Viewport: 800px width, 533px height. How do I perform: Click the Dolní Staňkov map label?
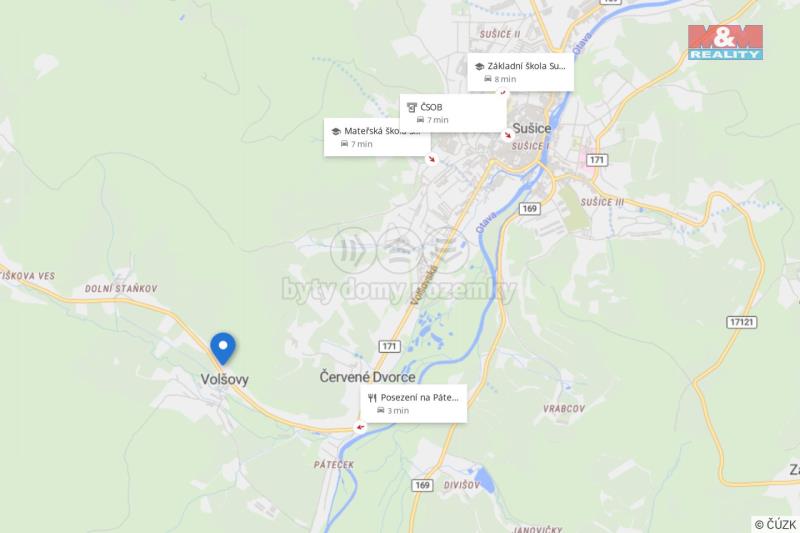(x=121, y=289)
